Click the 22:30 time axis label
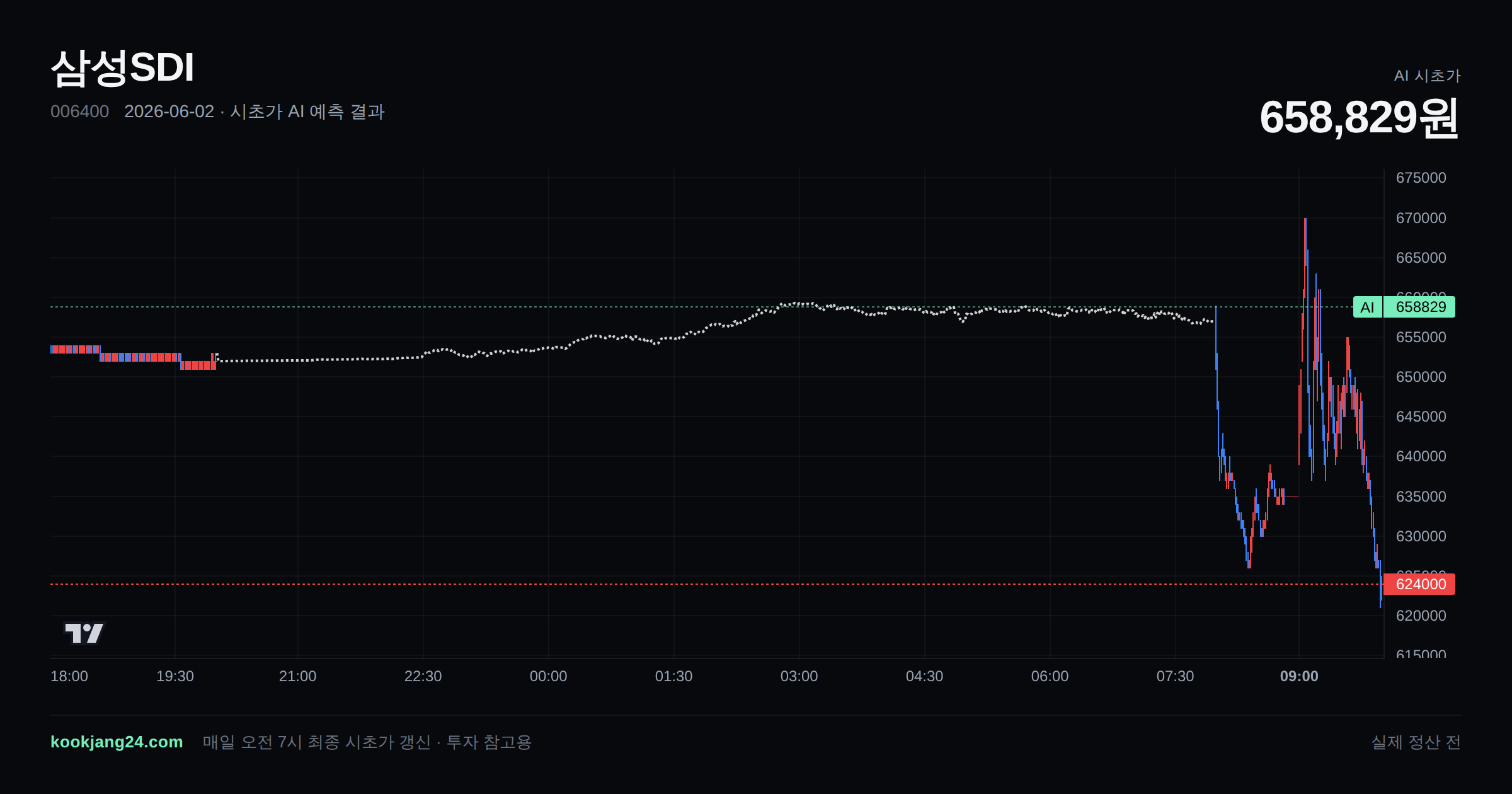The width and height of the screenshot is (1512, 794). click(423, 676)
